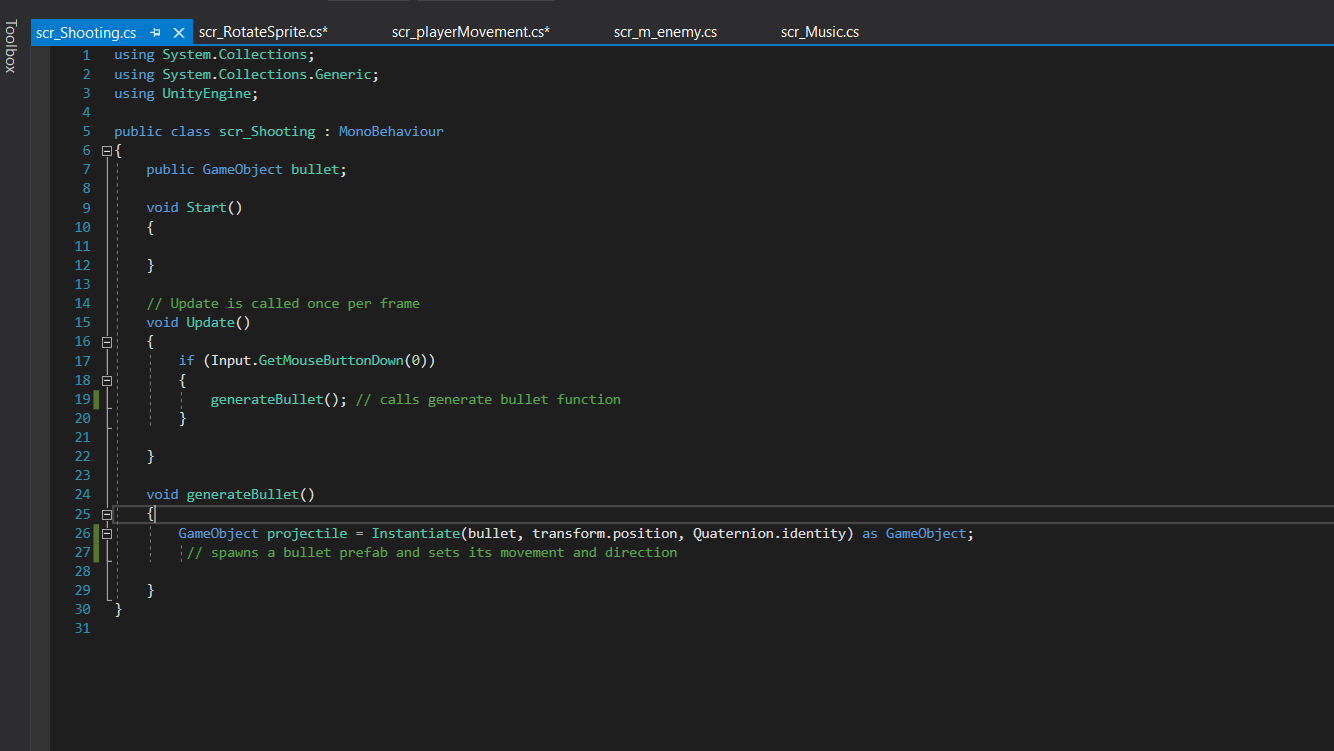Open the Toolbox side panel
Image resolution: width=1334 pixels, height=751 pixels.
tap(11, 46)
